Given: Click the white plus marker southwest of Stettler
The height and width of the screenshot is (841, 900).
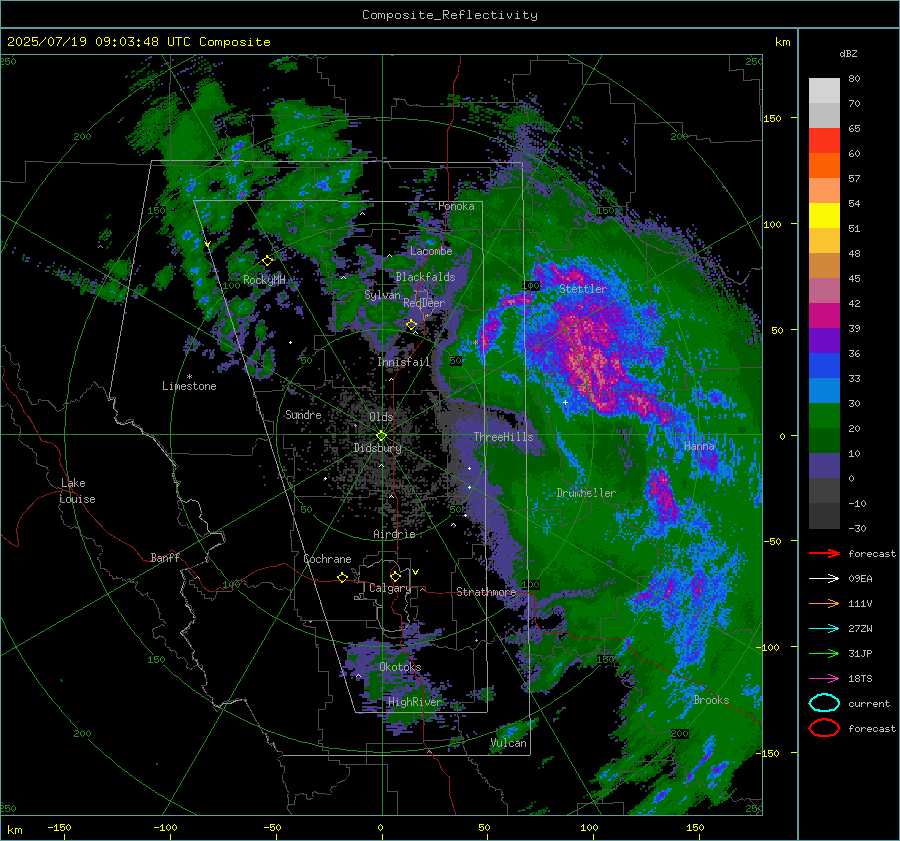Looking at the screenshot, I should (565, 402).
